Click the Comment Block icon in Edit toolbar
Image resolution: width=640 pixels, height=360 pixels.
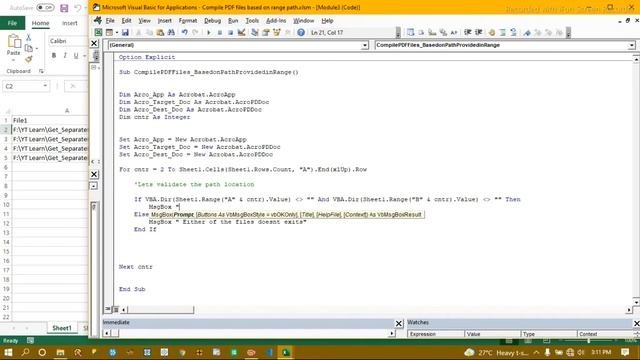pyautogui.click(x=503, y=32)
